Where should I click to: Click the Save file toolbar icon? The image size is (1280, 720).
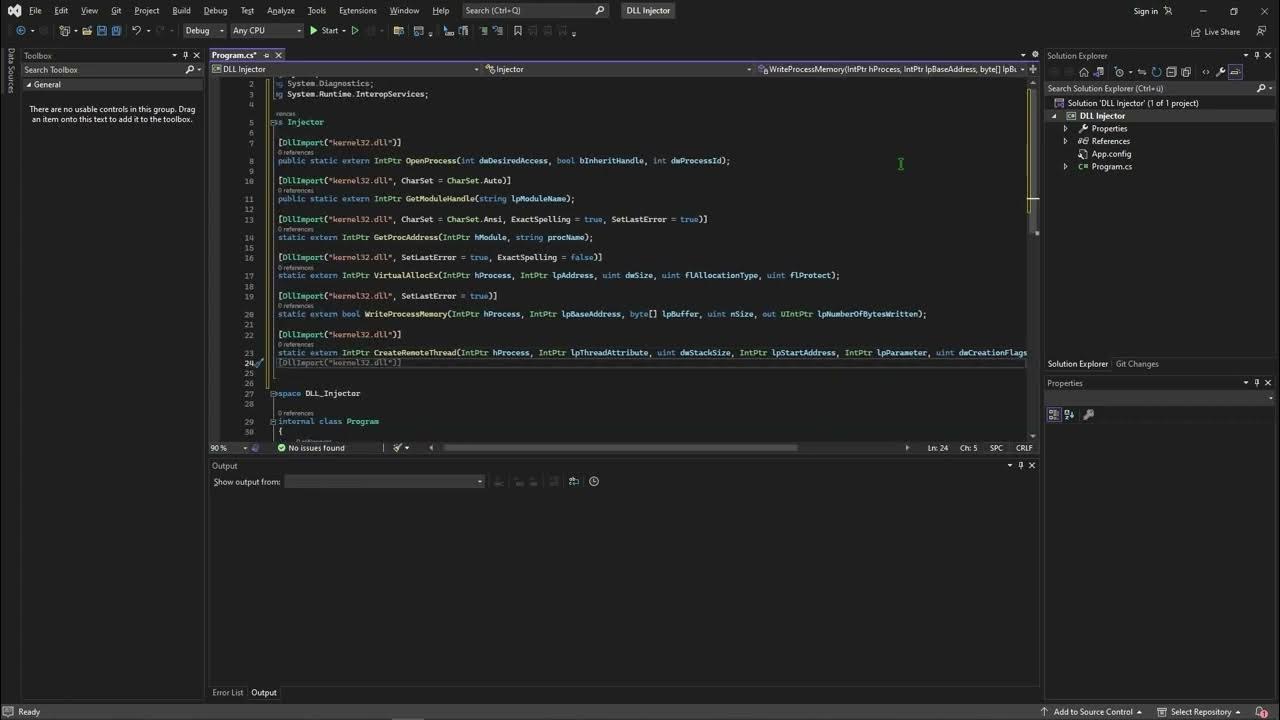coord(102,31)
